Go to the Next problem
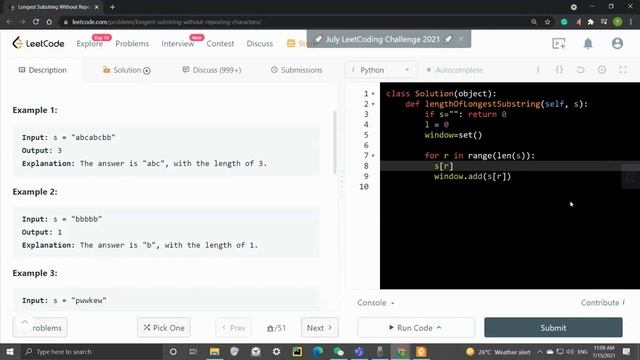Image resolution: width=640 pixels, height=360 pixels. coord(320,327)
